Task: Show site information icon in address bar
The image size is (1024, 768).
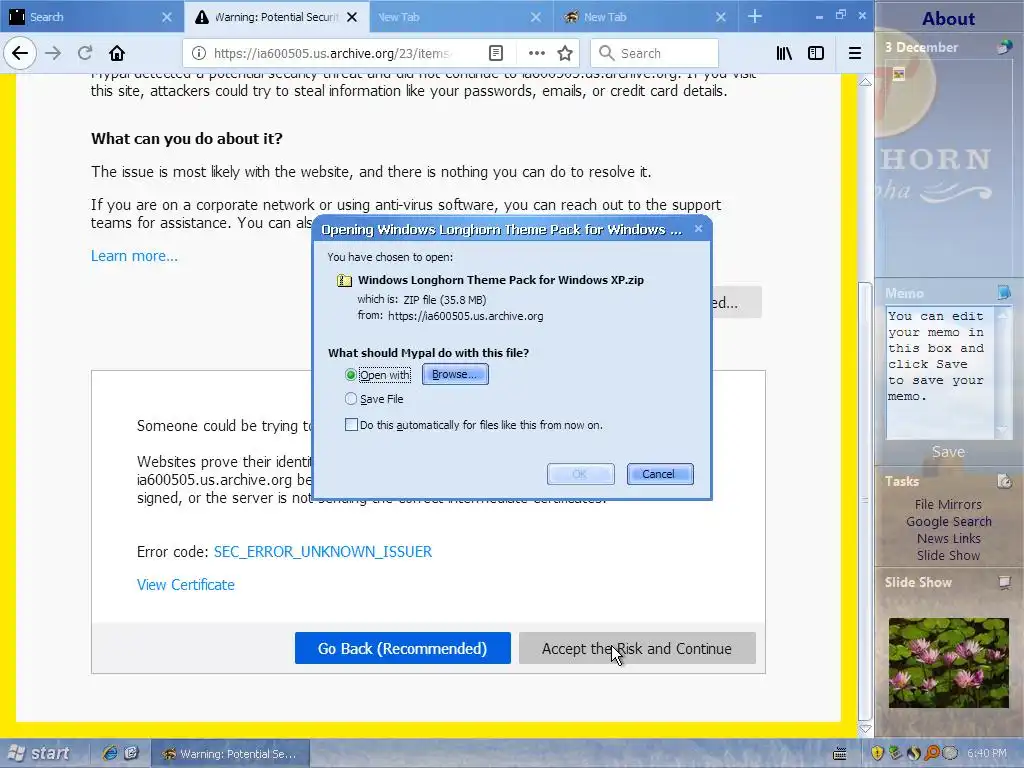Action: click(199, 53)
